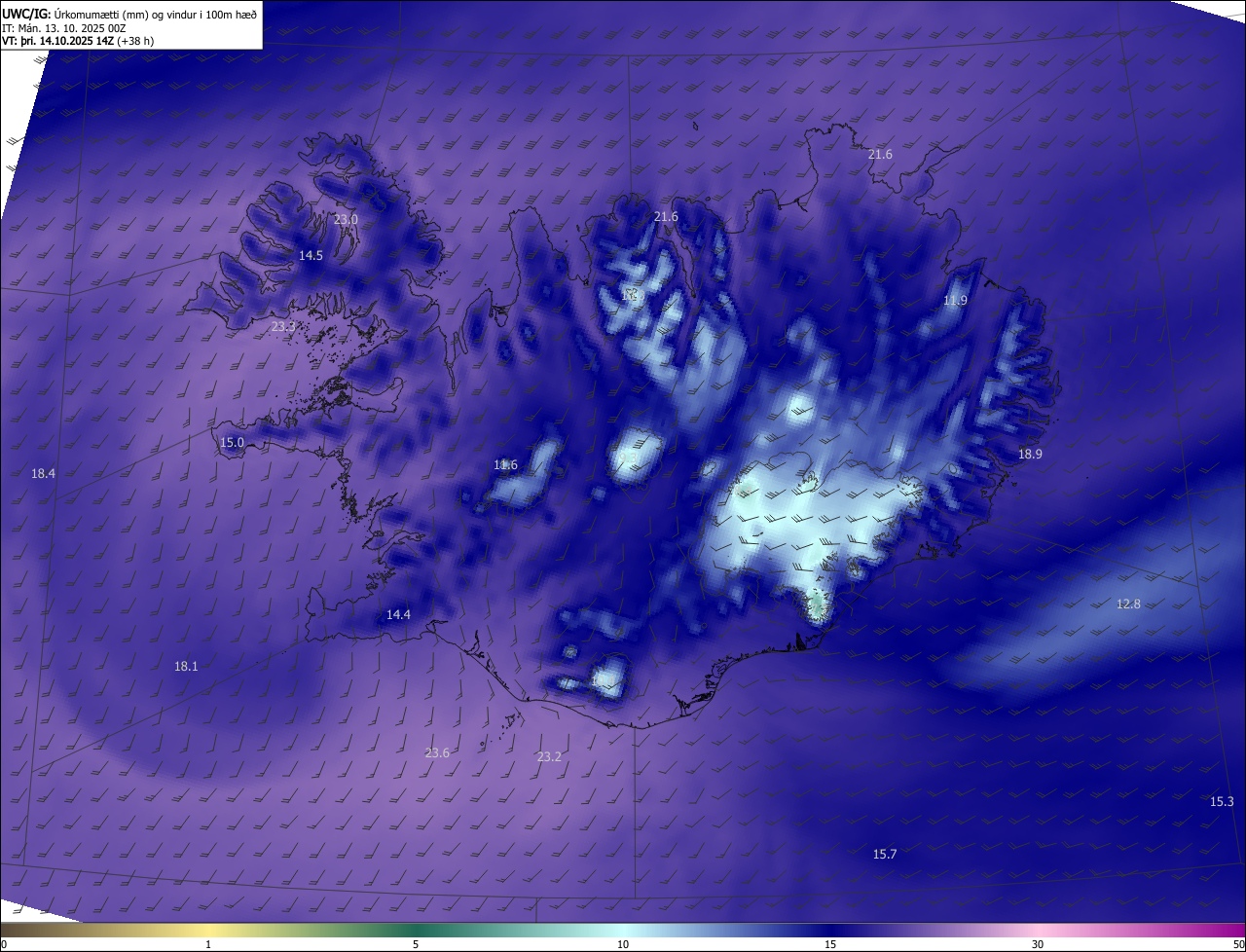1246x952 pixels.
Task: Select the 50 tick on the color scale
Action: (x=1238, y=944)
